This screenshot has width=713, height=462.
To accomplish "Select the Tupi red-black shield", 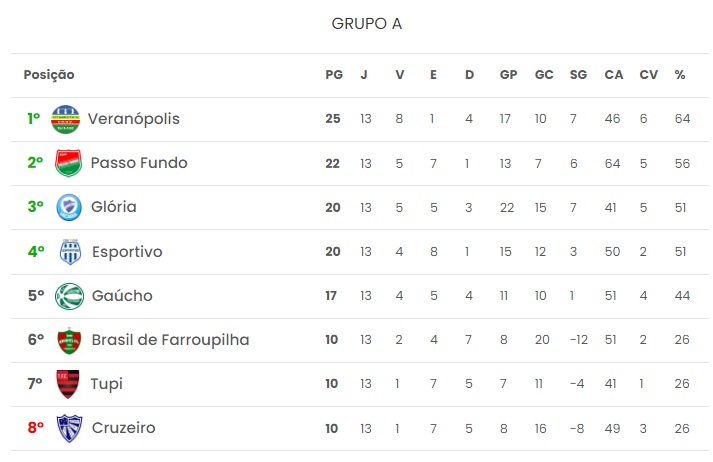I will (x=68, y=384).
